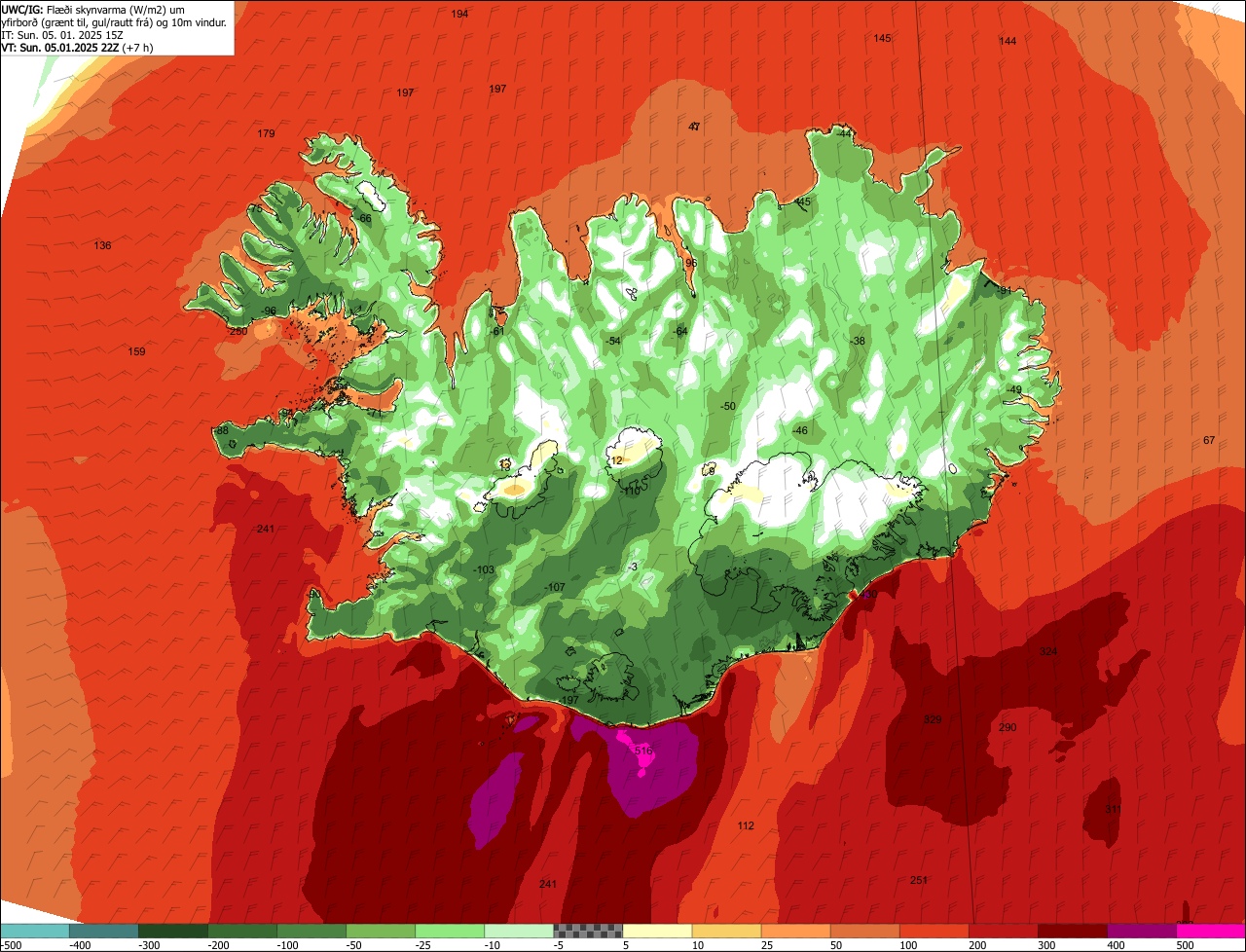Select the 67 flux value
This screenshot has width=1246, height=952.
1209,440
